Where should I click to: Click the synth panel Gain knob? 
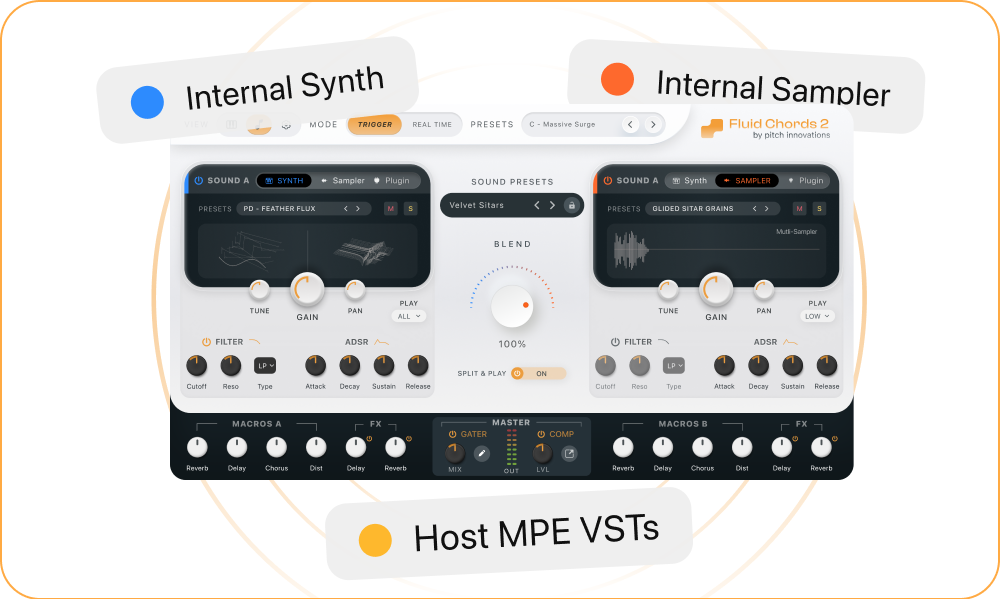[307, 290]
